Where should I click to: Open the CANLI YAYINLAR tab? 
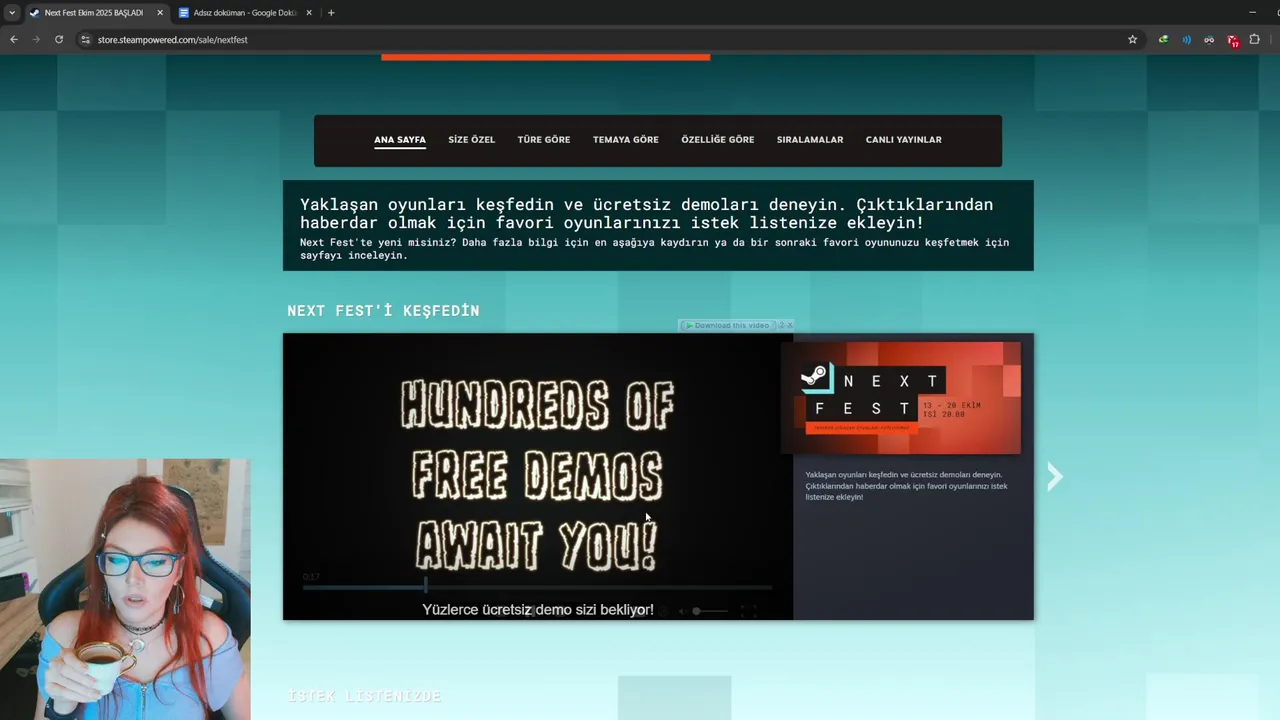coord(904,140)
